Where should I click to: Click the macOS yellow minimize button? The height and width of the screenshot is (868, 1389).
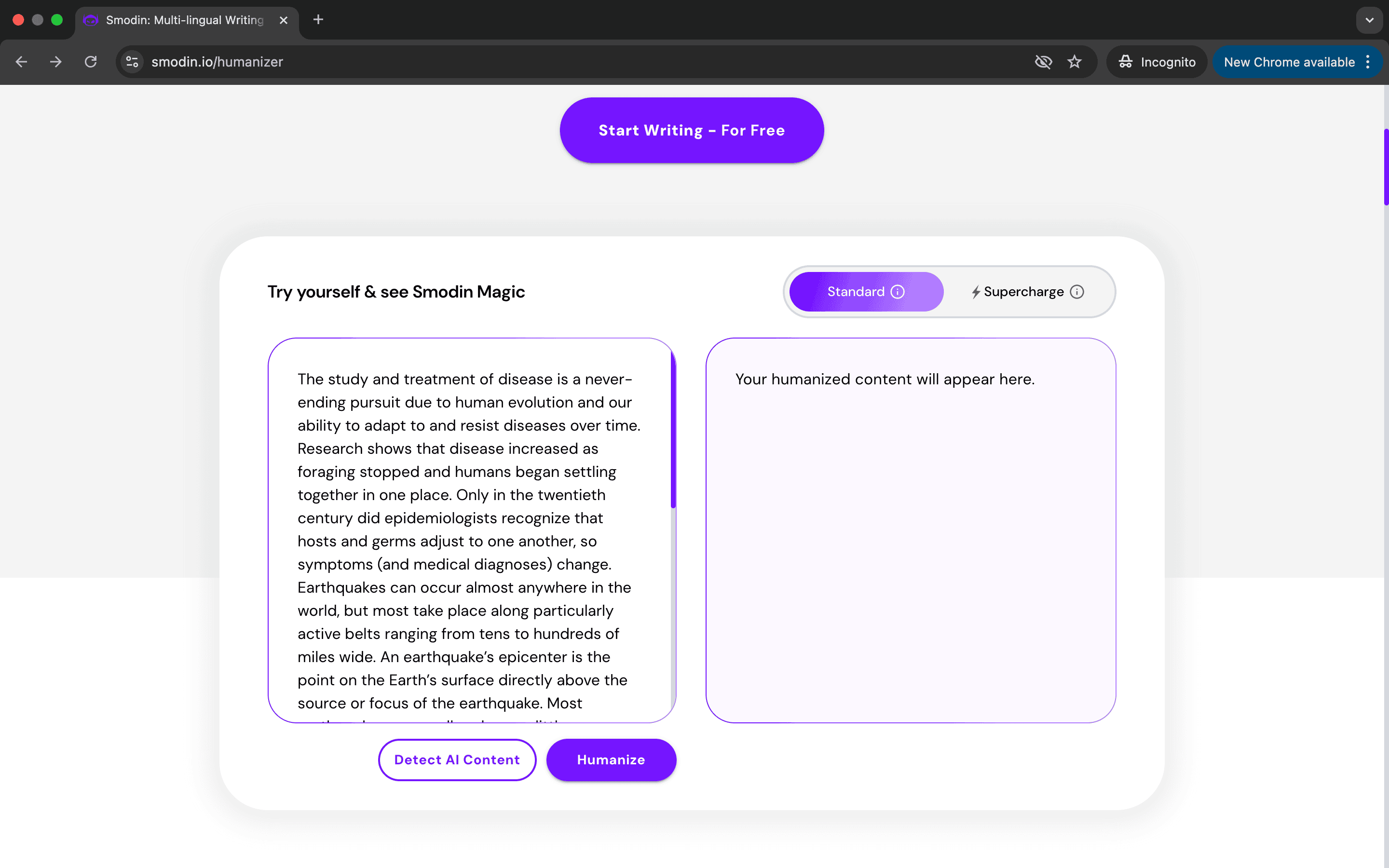[x=37, y=20]
